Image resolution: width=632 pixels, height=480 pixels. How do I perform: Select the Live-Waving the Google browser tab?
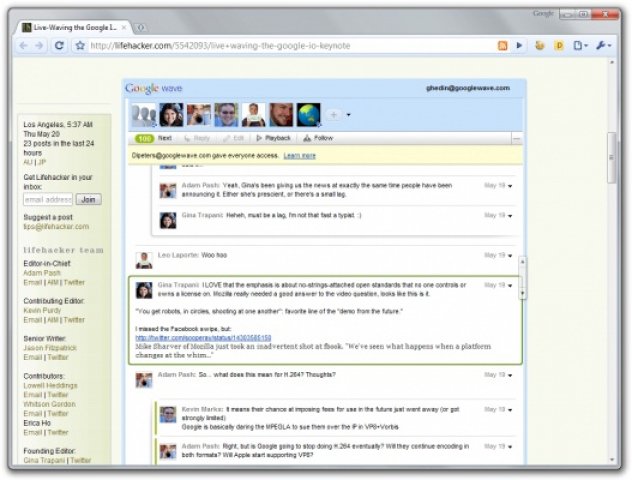pyautogui.click(x=73, y=27)
